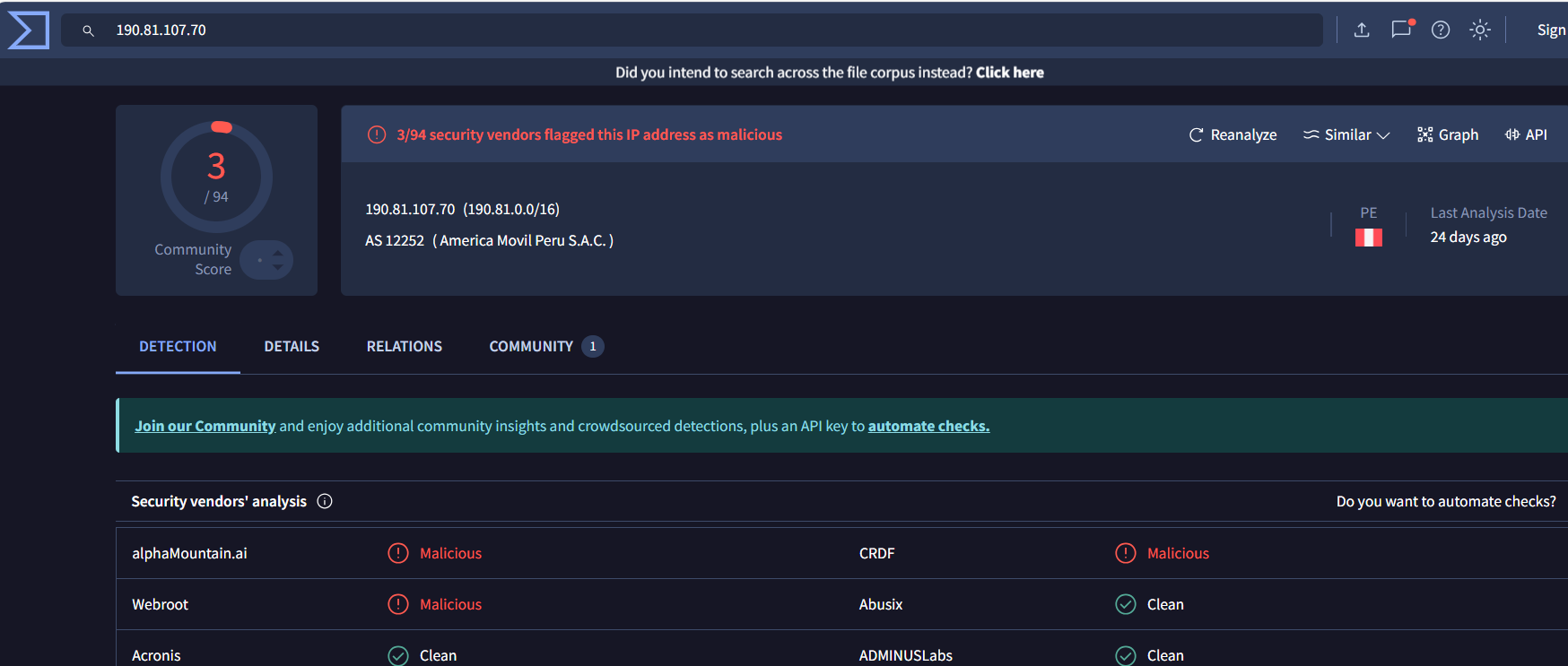Click ADMINUSLabs clean checkmark icon
The height and width of the screenshot is (666, 1568).
coord(1126,655)
